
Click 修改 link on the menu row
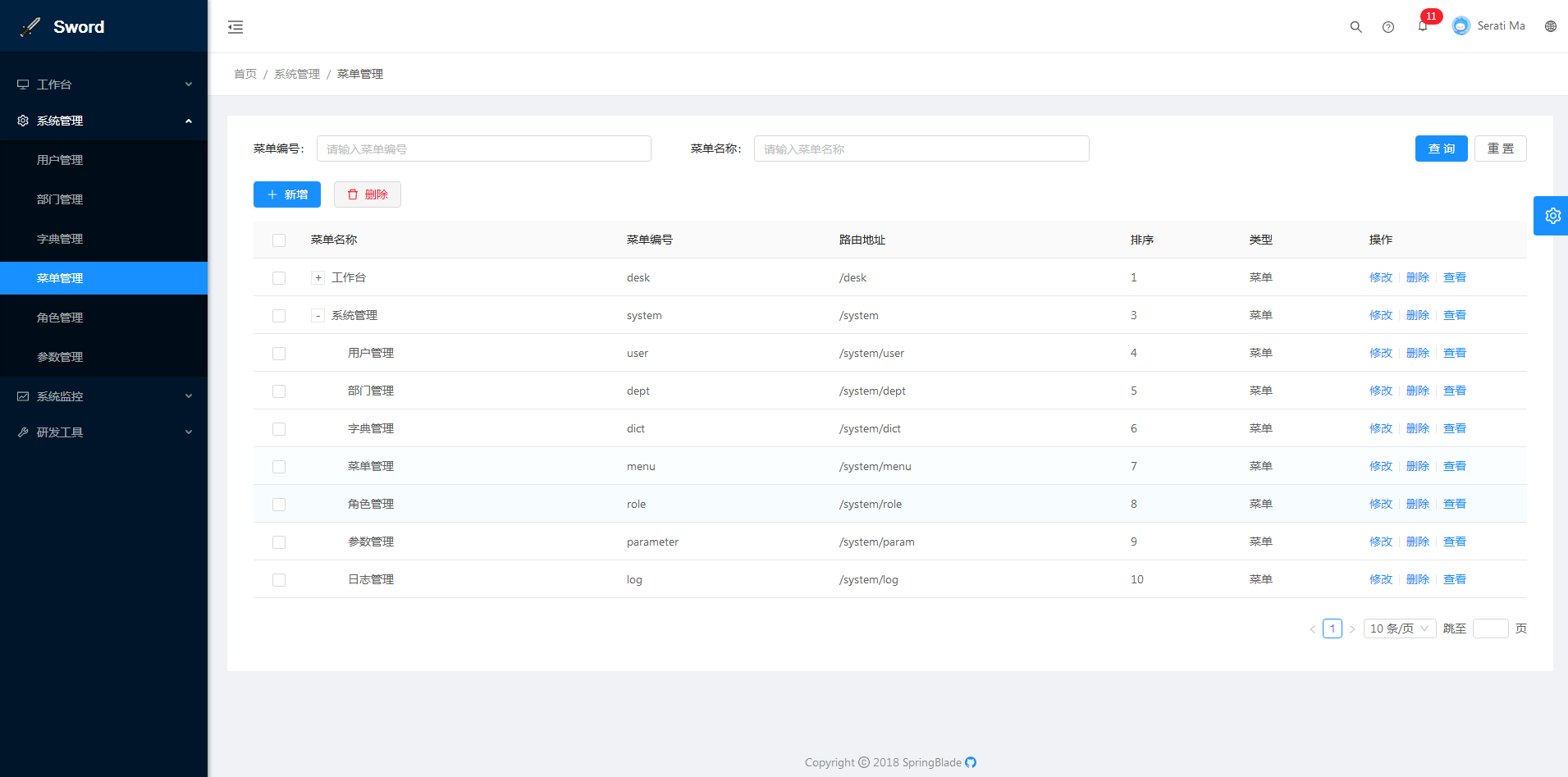coord(1381,465)
